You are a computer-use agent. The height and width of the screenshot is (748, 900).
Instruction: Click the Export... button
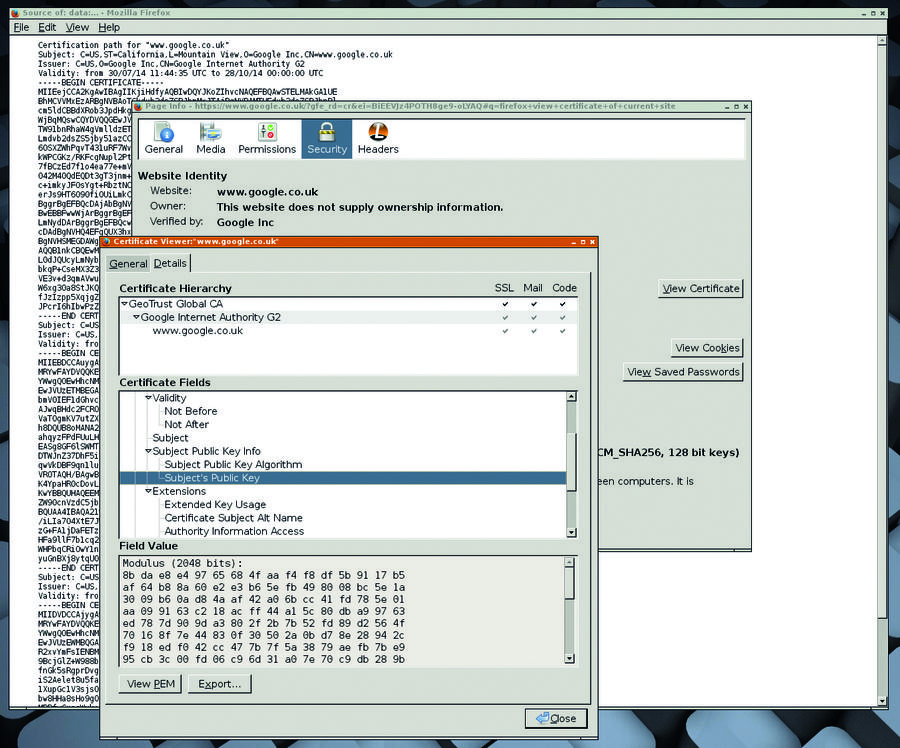click(x=220, y=684)
